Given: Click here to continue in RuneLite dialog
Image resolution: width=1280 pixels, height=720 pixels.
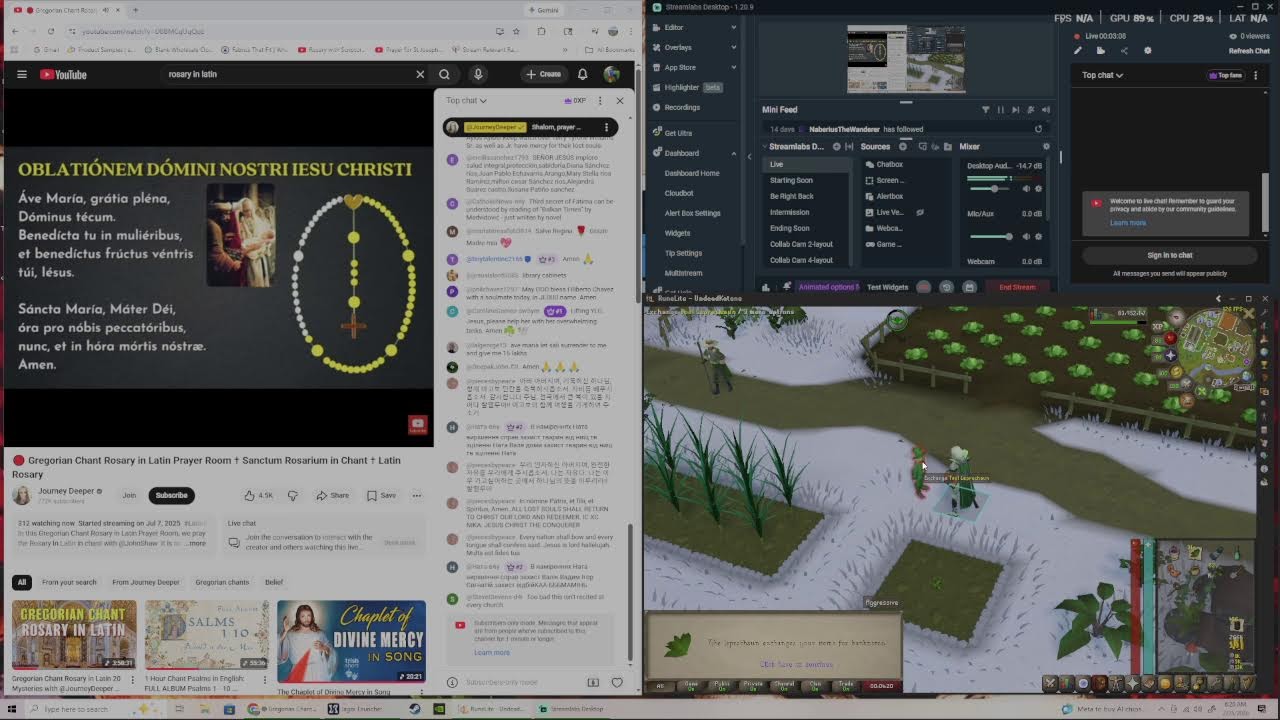Looking at the screenshot, I should click(x=796, y=664).
